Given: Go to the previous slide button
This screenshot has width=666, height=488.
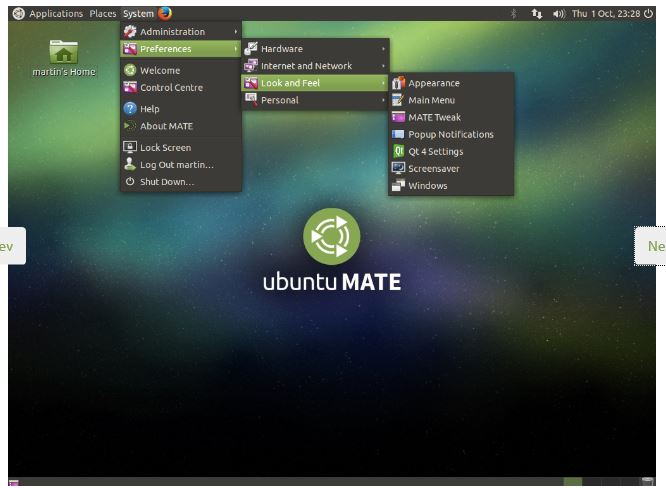Looking at the screenshot, I should pos(12,246).
